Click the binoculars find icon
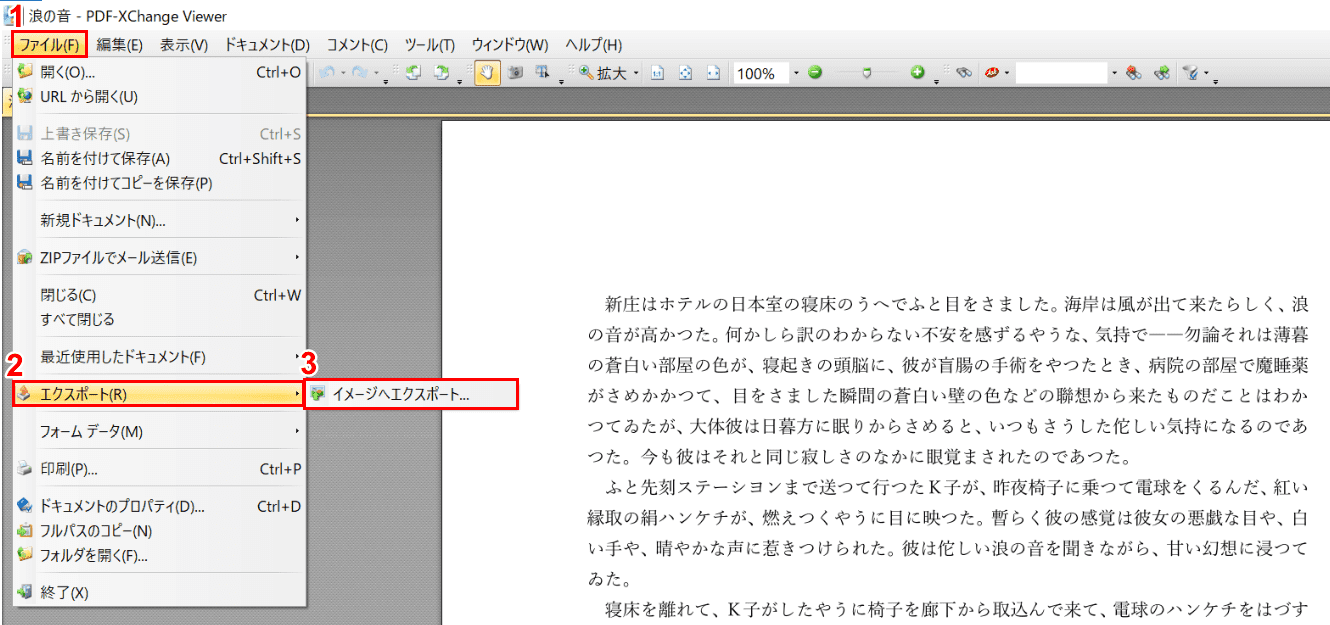Screen dimensions: 1330x625 (963, 73)
